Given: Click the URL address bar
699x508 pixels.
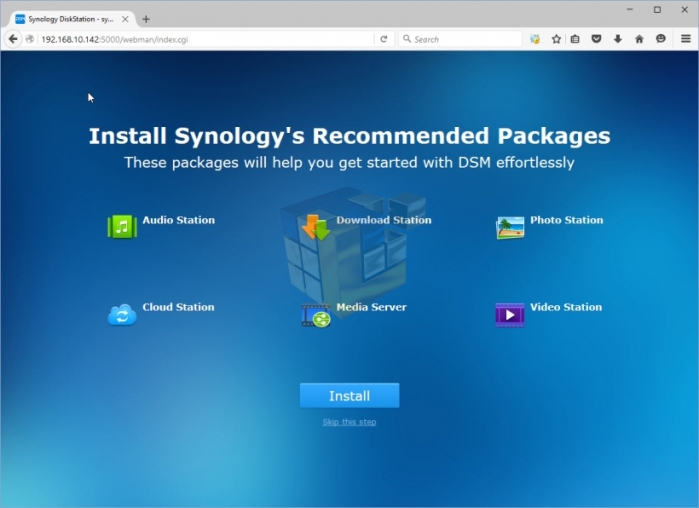Looking at the screenshot, I should pyautogui.click(x=200, y=39).
